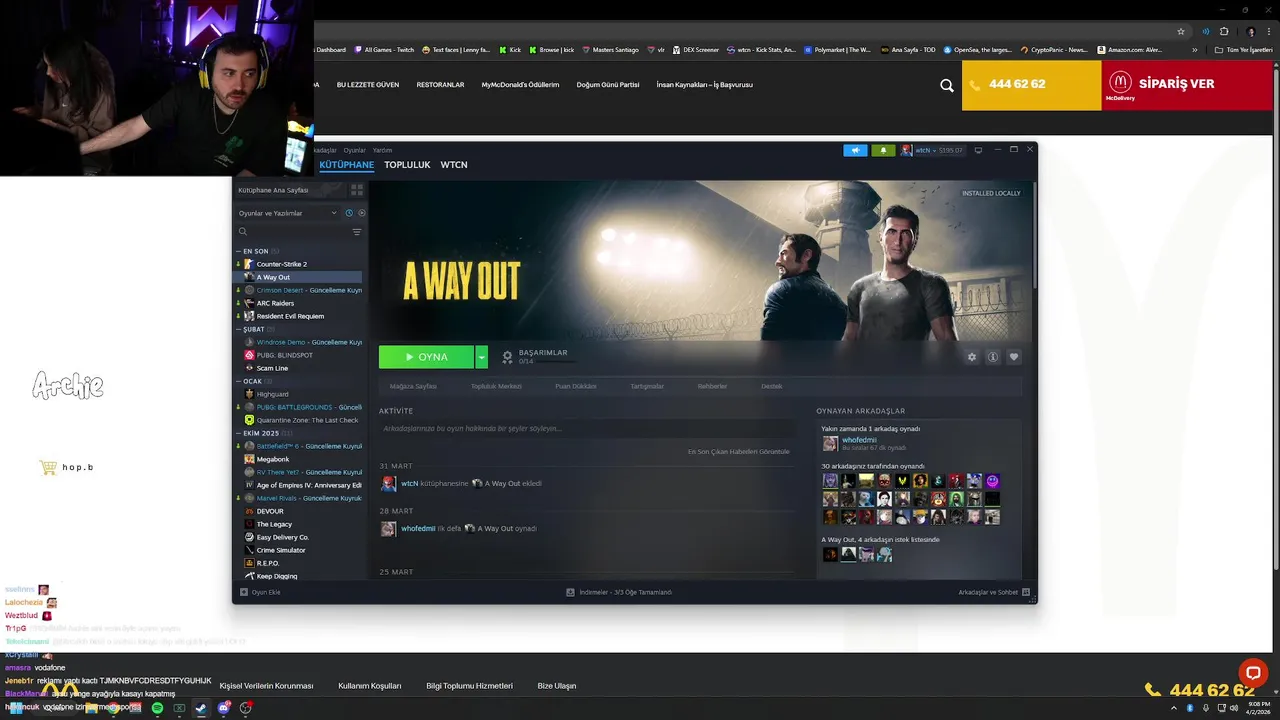Select Crime Simulator in the library

pyautogui.click(x=281, y=550)
